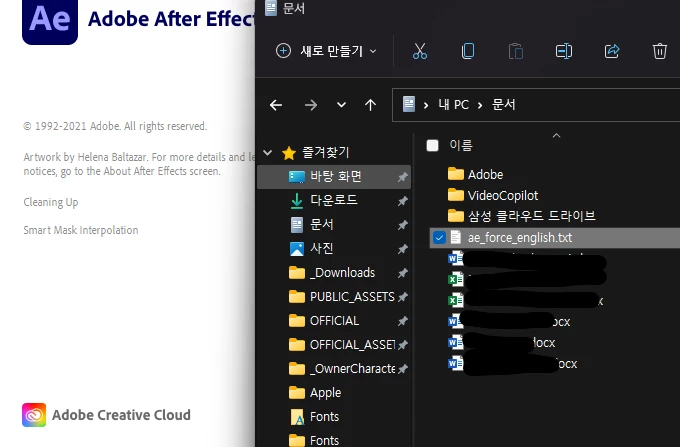Collapse the 즐겨찾기 tree section

point(268,153)
